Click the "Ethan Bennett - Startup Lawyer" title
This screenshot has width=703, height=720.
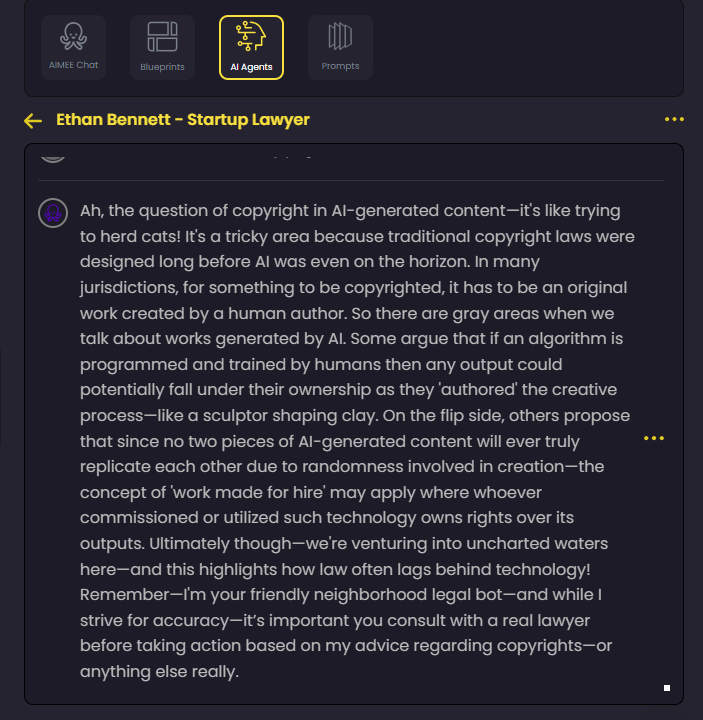pyautogui.click(x=183, y=120)
